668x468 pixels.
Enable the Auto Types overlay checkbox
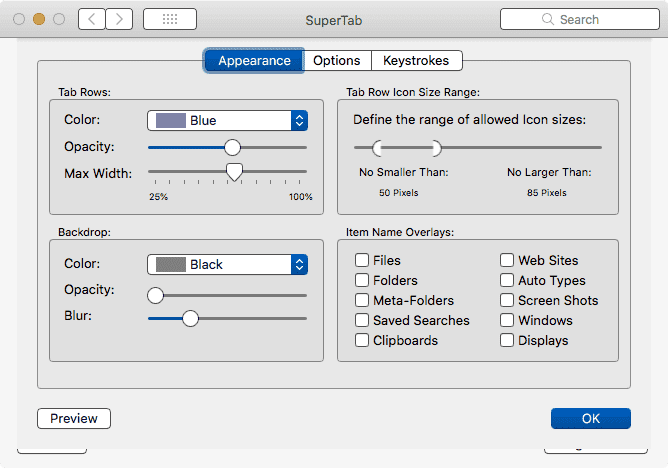507,280
